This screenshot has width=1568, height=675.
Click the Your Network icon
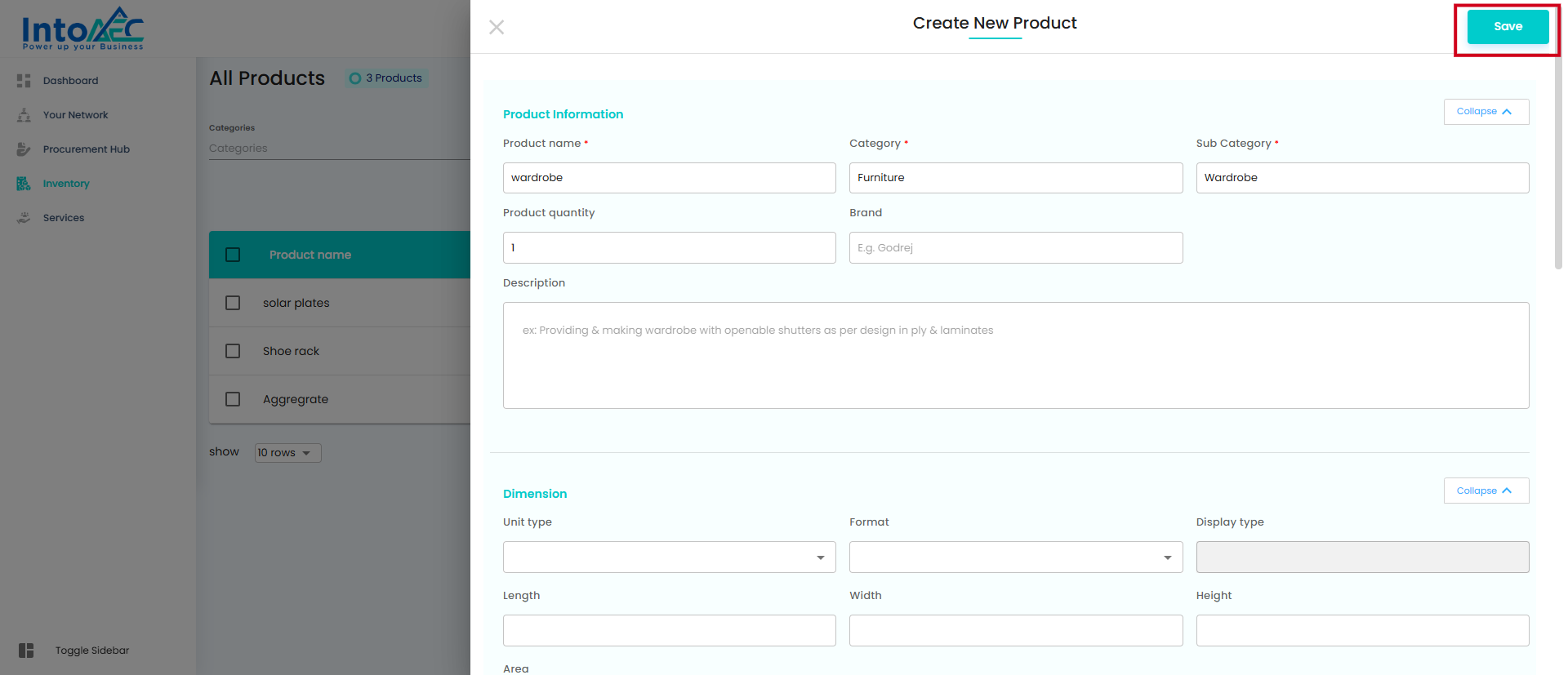(x=24, y=115)
